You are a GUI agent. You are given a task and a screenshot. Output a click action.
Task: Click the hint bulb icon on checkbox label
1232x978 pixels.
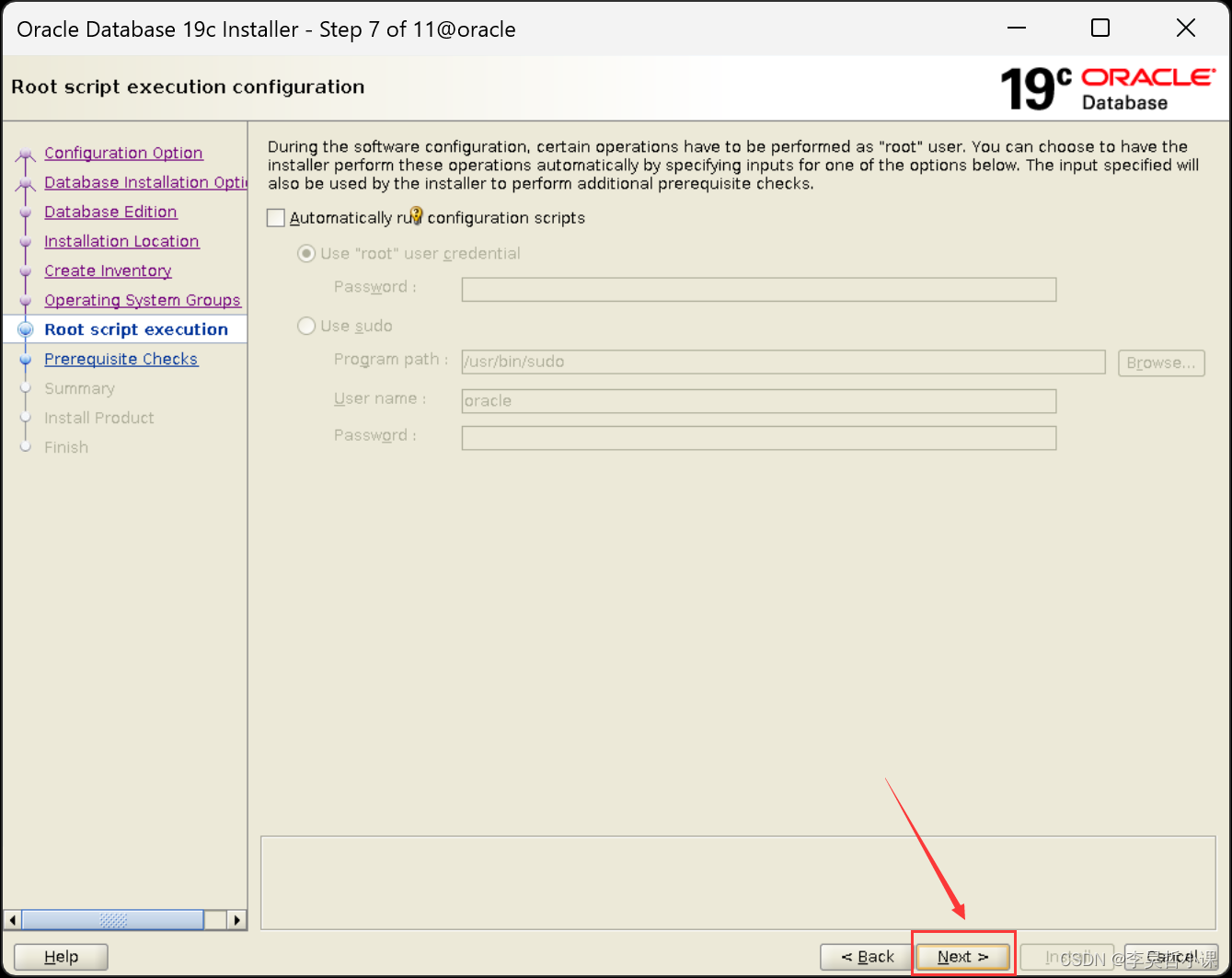coord(416,216)
